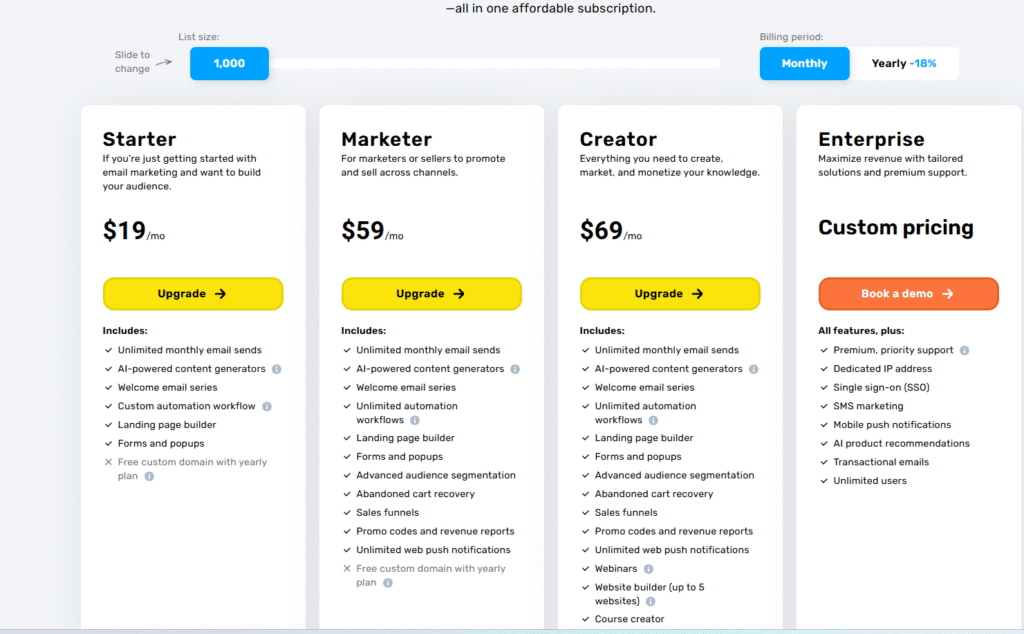
Task: Open info icon beside Webinars feature
Action: click(648, 569)
